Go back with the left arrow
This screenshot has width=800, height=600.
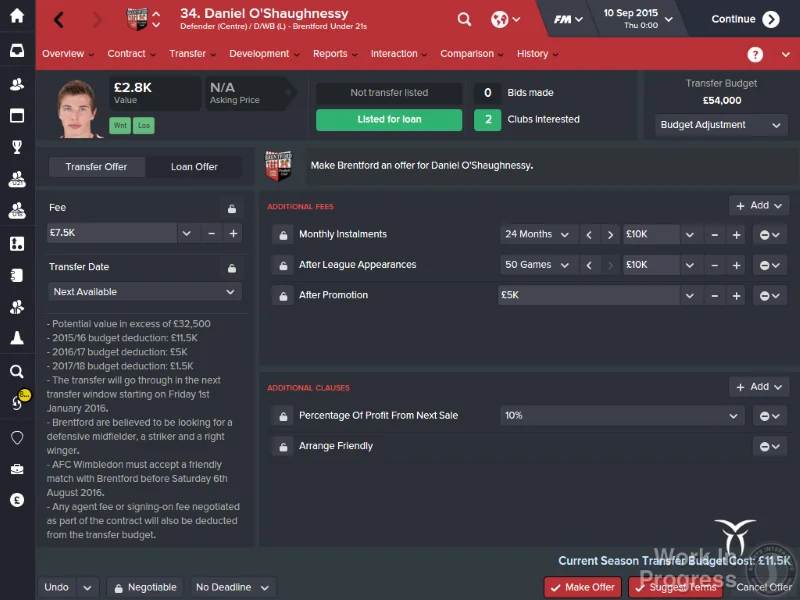pyautogui.click(x=59, y=20)
